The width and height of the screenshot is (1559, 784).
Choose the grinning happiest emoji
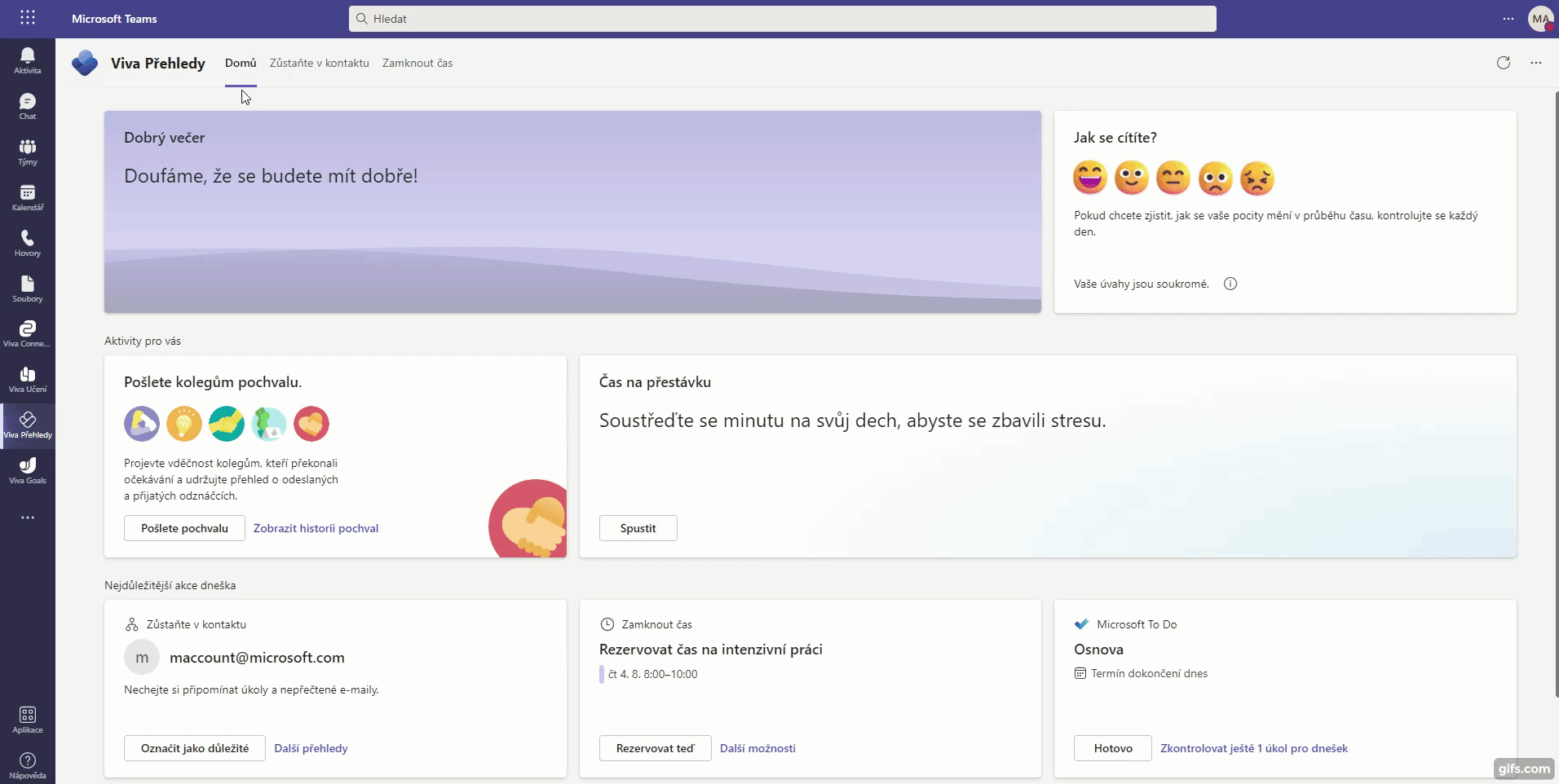point(1090,178)
